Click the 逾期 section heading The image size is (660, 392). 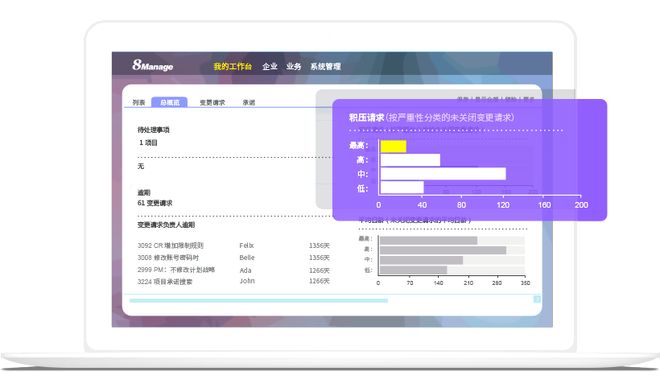(144, 192)
